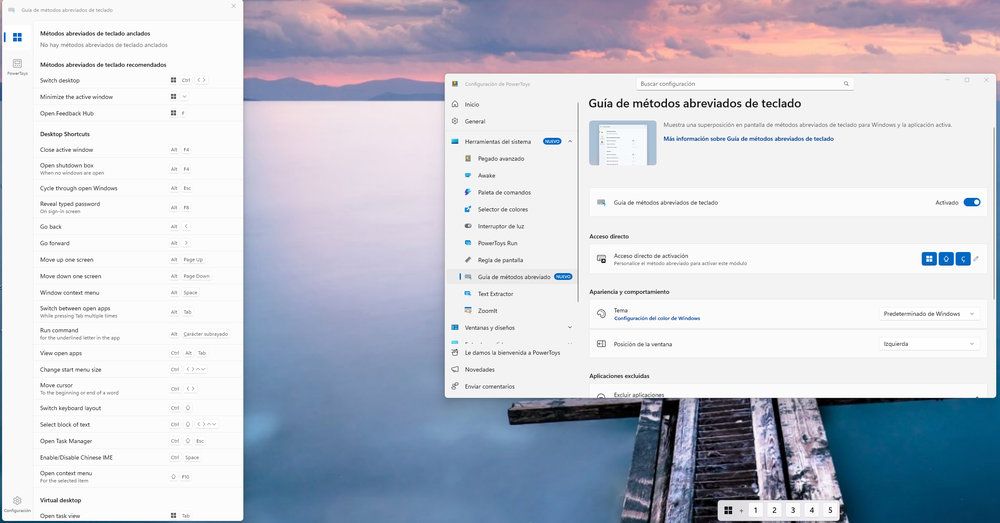1000x523 pixels.
Task: Click 'Open Task Manager' row
Action: (137, 441)
